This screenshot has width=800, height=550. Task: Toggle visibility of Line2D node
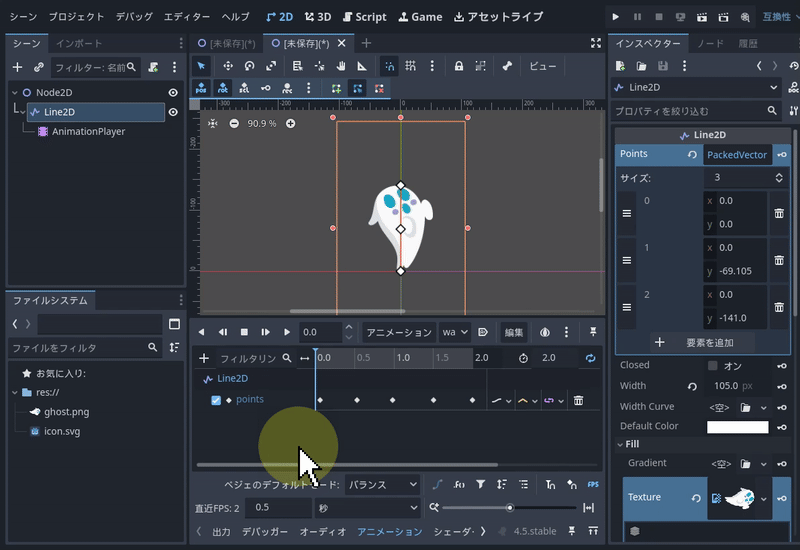point(173,112)
